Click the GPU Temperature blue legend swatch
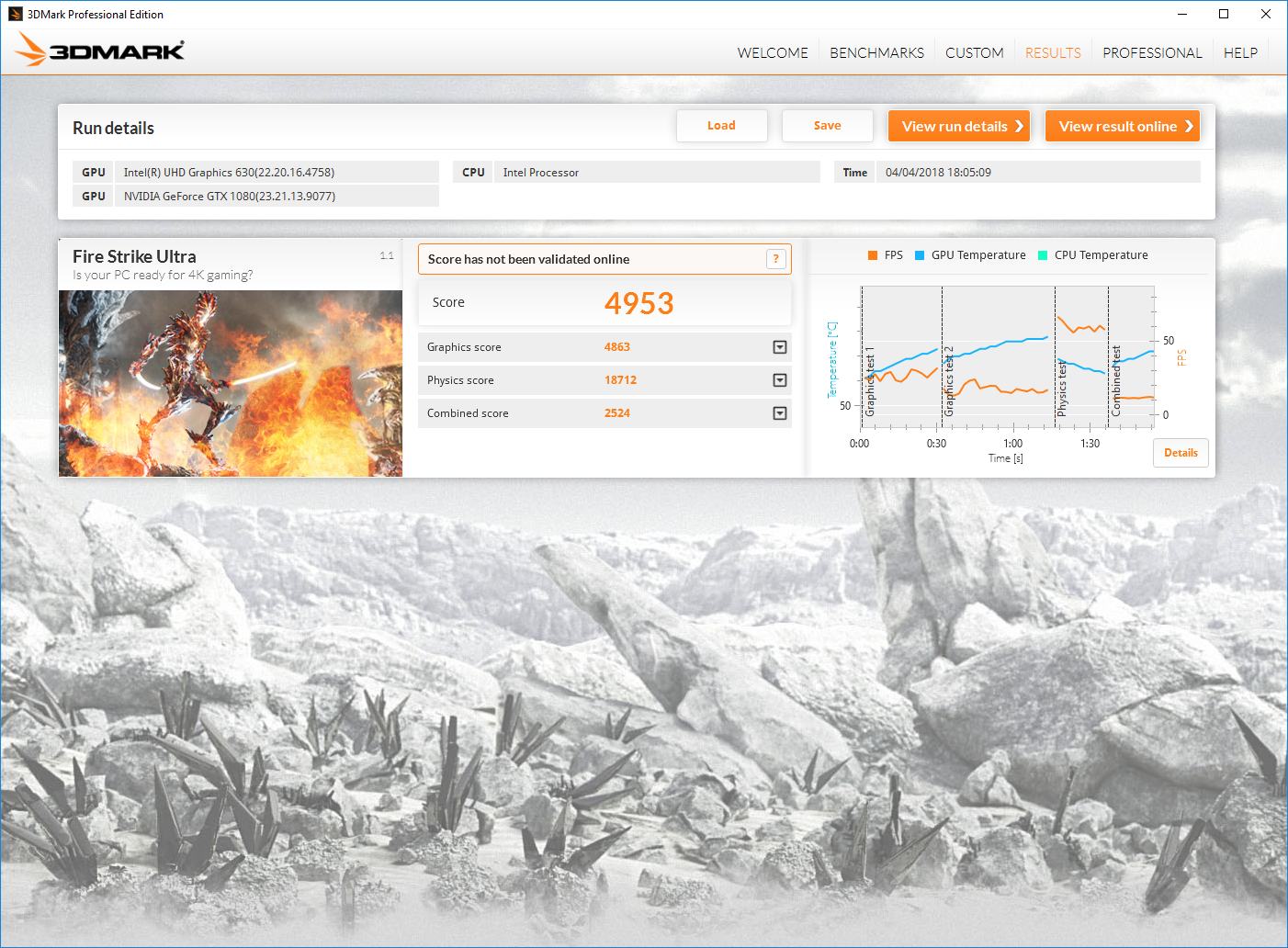Screen dimensions: 1288x948 click(x=920, y=255)
